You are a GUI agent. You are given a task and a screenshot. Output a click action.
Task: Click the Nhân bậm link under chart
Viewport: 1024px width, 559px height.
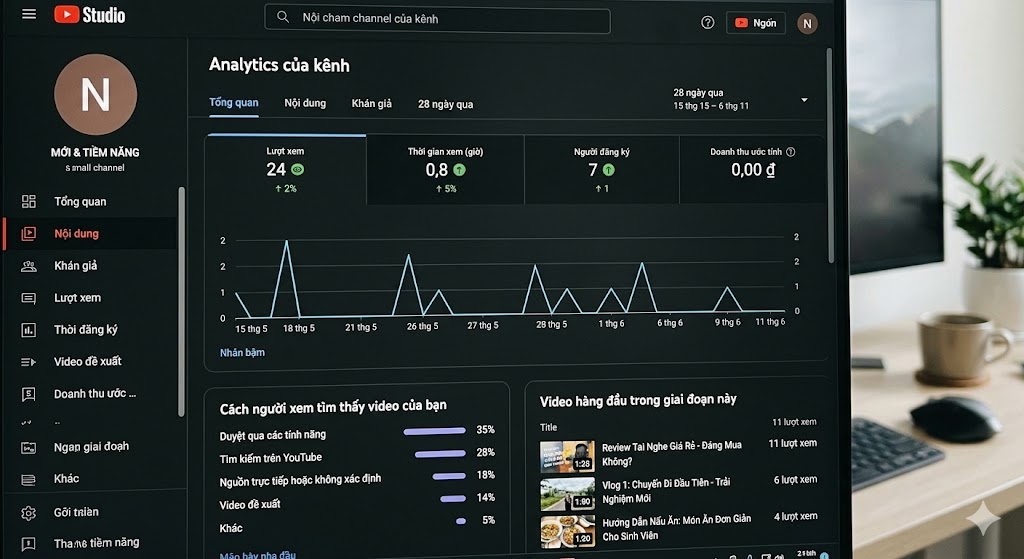point(242,353)
